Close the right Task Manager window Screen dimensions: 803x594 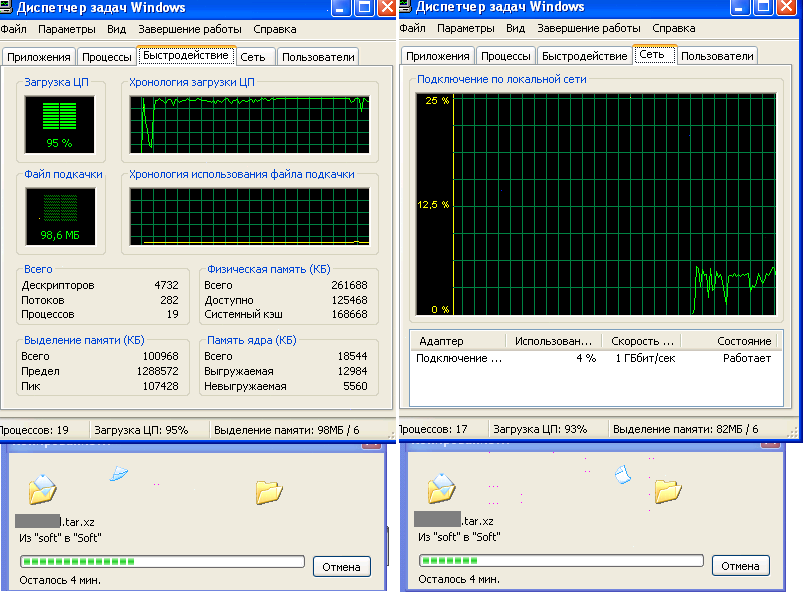786,7
